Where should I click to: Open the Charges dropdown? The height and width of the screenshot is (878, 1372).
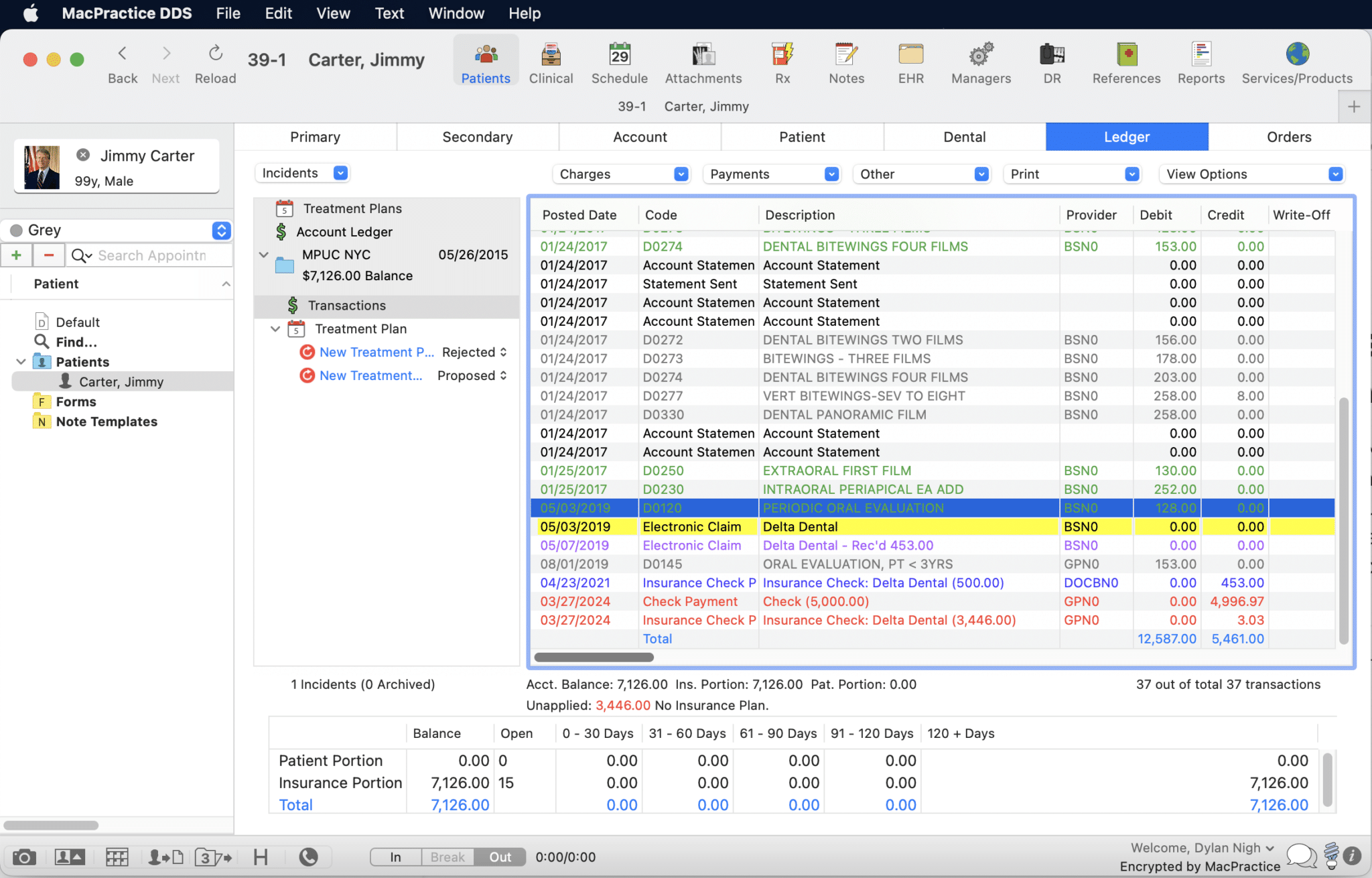tap(620, 174)
